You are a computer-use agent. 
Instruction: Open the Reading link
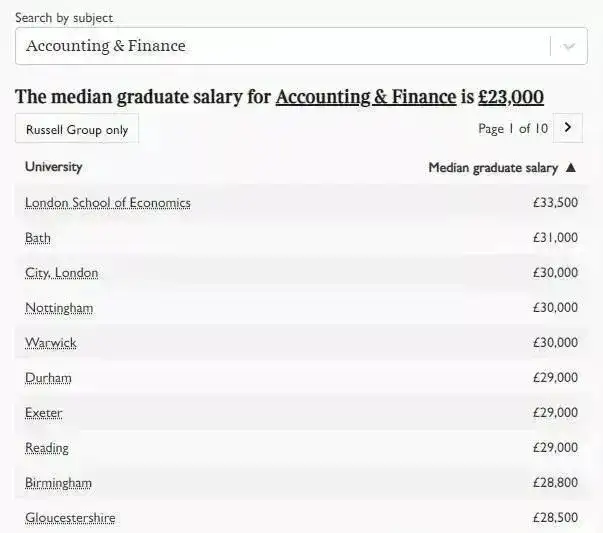pos(47,448)
